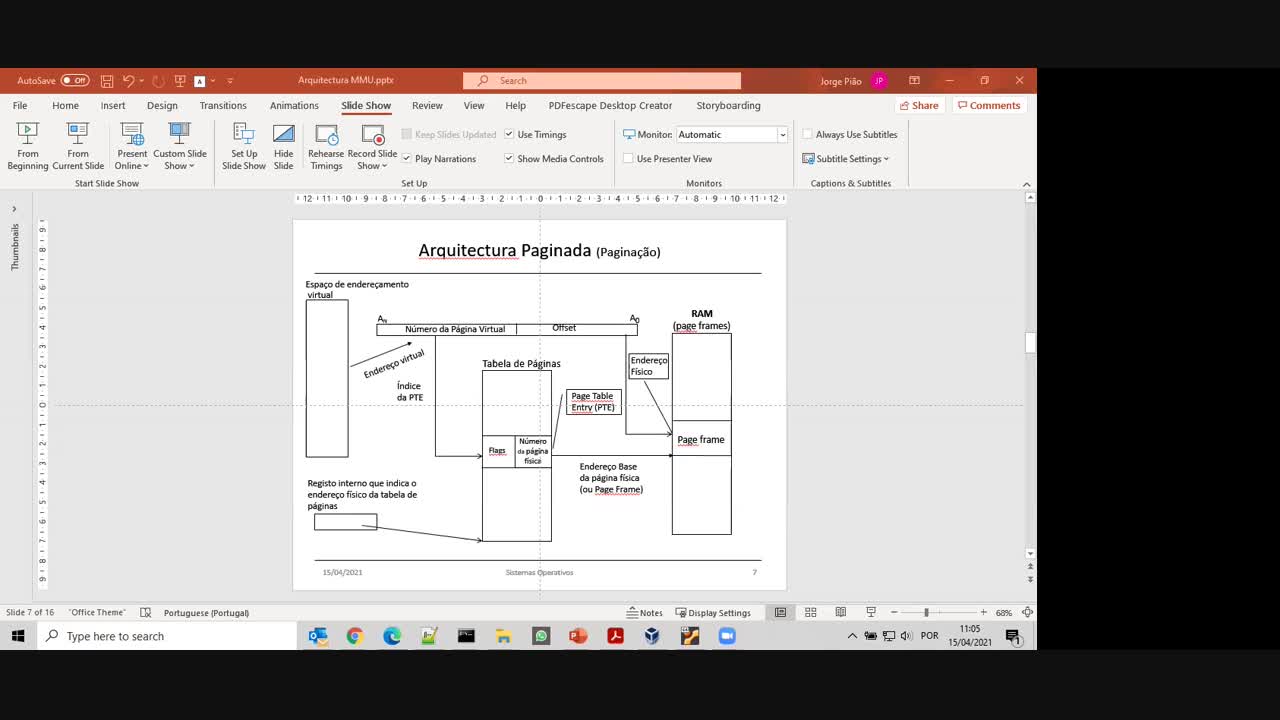Open Adobe Acrobat from the taskbar

(615, 636)
